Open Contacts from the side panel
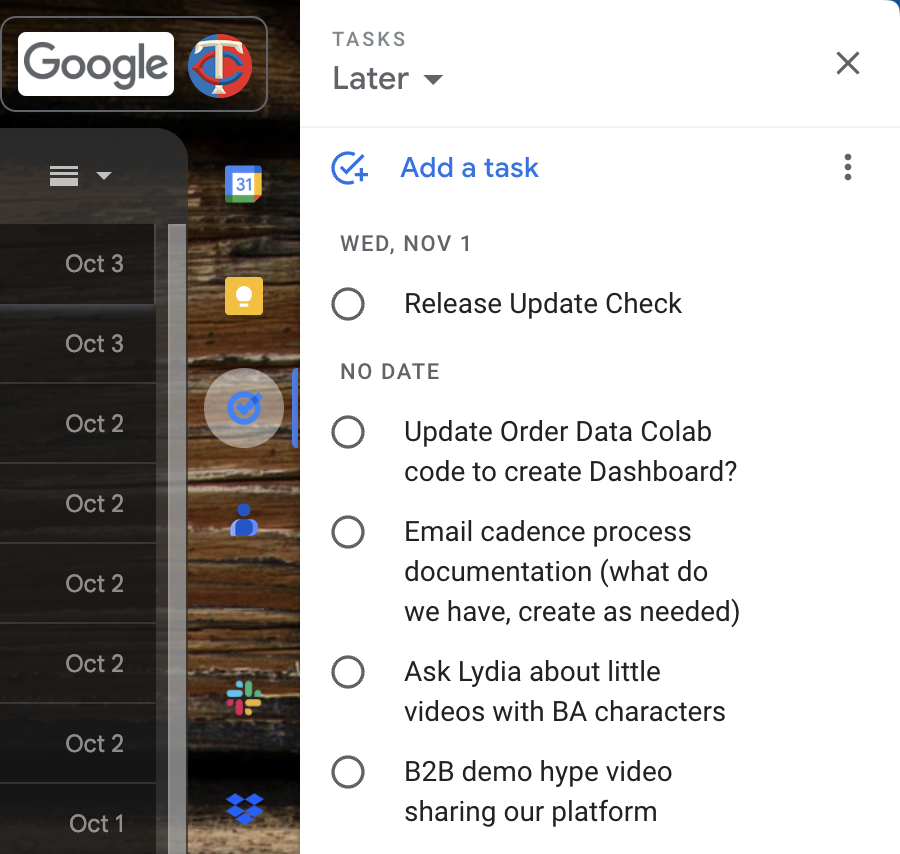 [x=243, y=520]
